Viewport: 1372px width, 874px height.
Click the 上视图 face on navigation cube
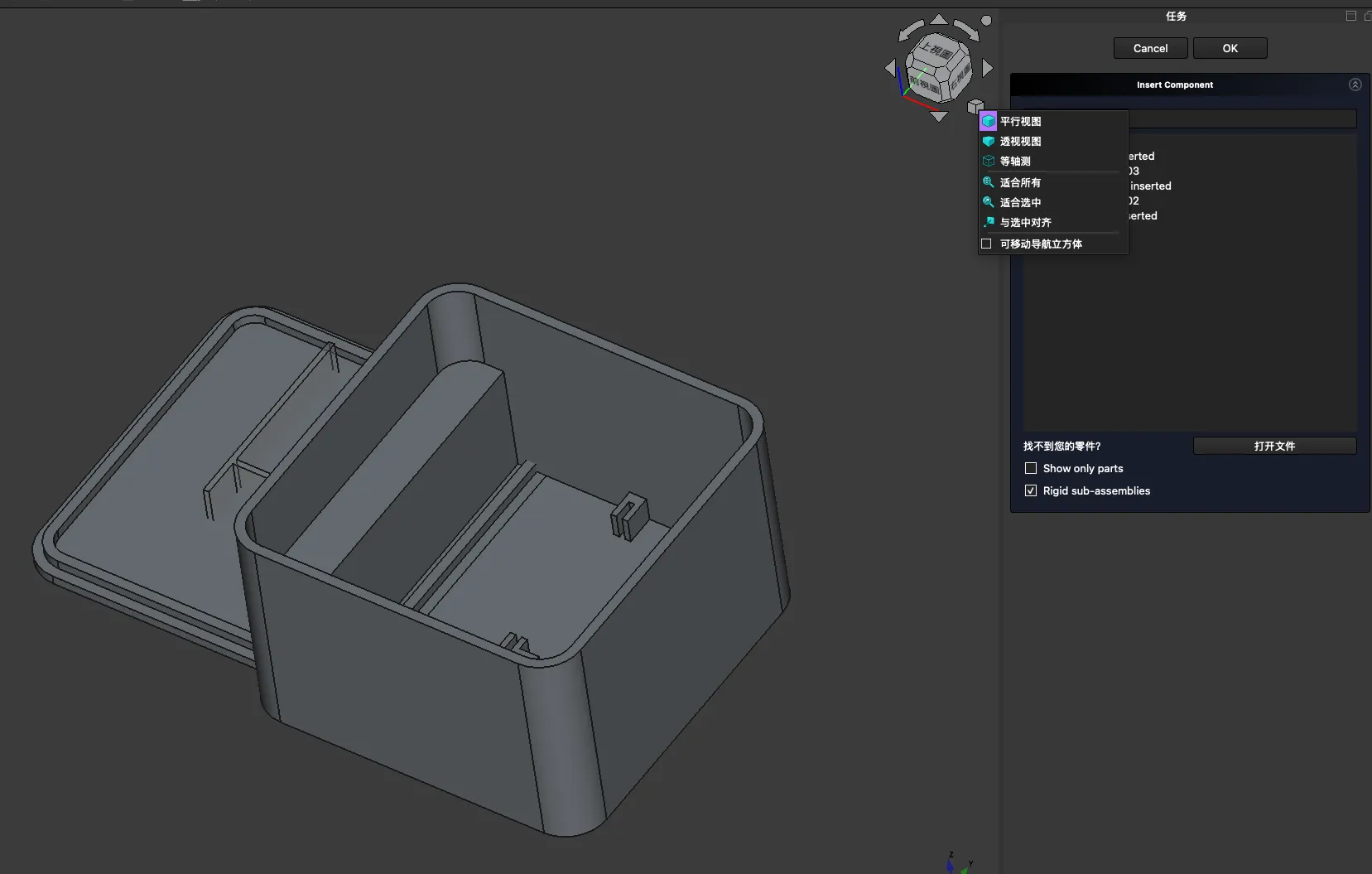(x=936, y=51)
